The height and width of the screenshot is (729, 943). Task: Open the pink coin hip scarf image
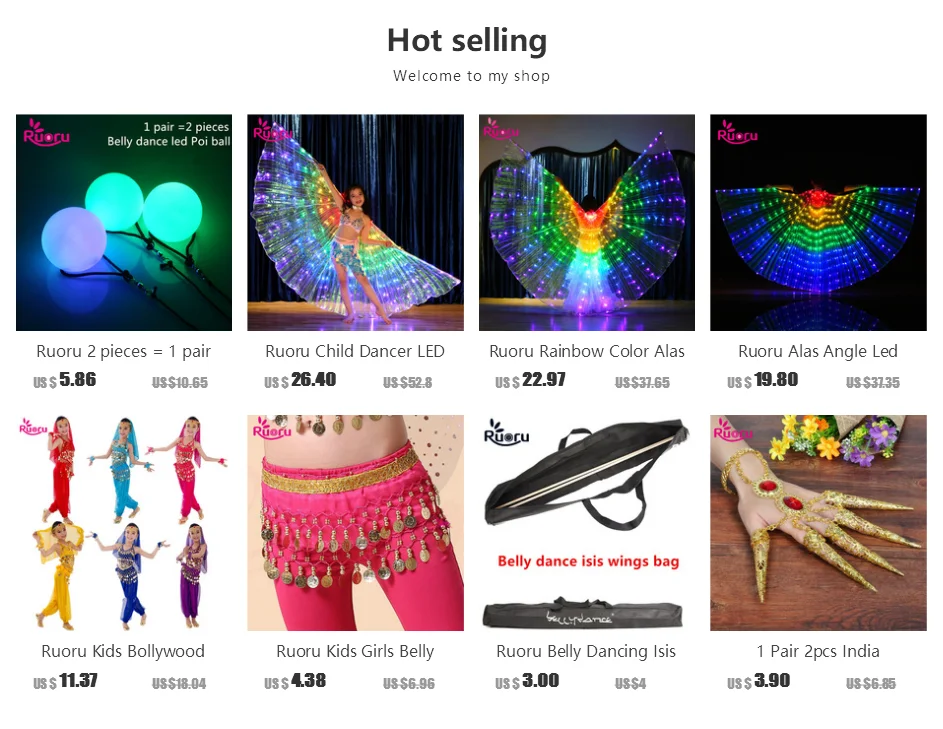point(355,523)
